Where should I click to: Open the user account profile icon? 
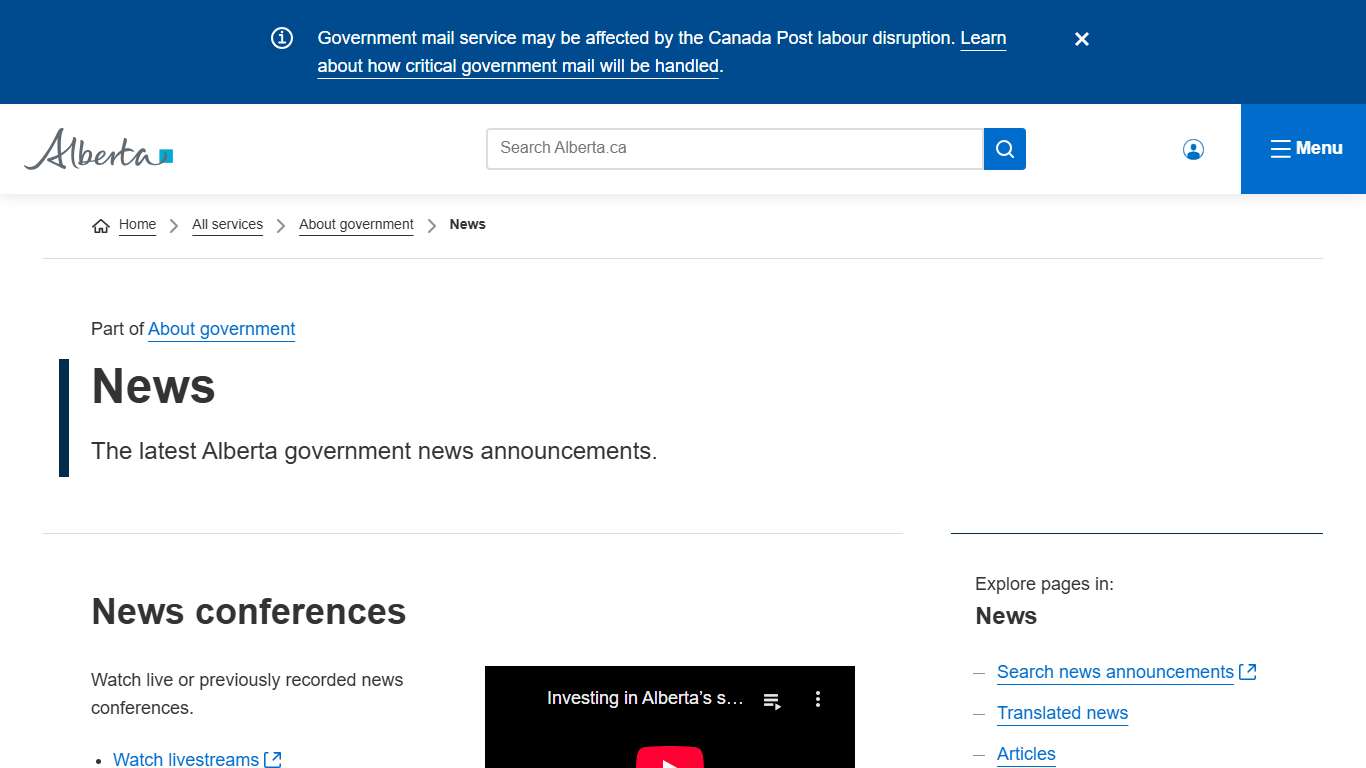tap(1192, 149)
